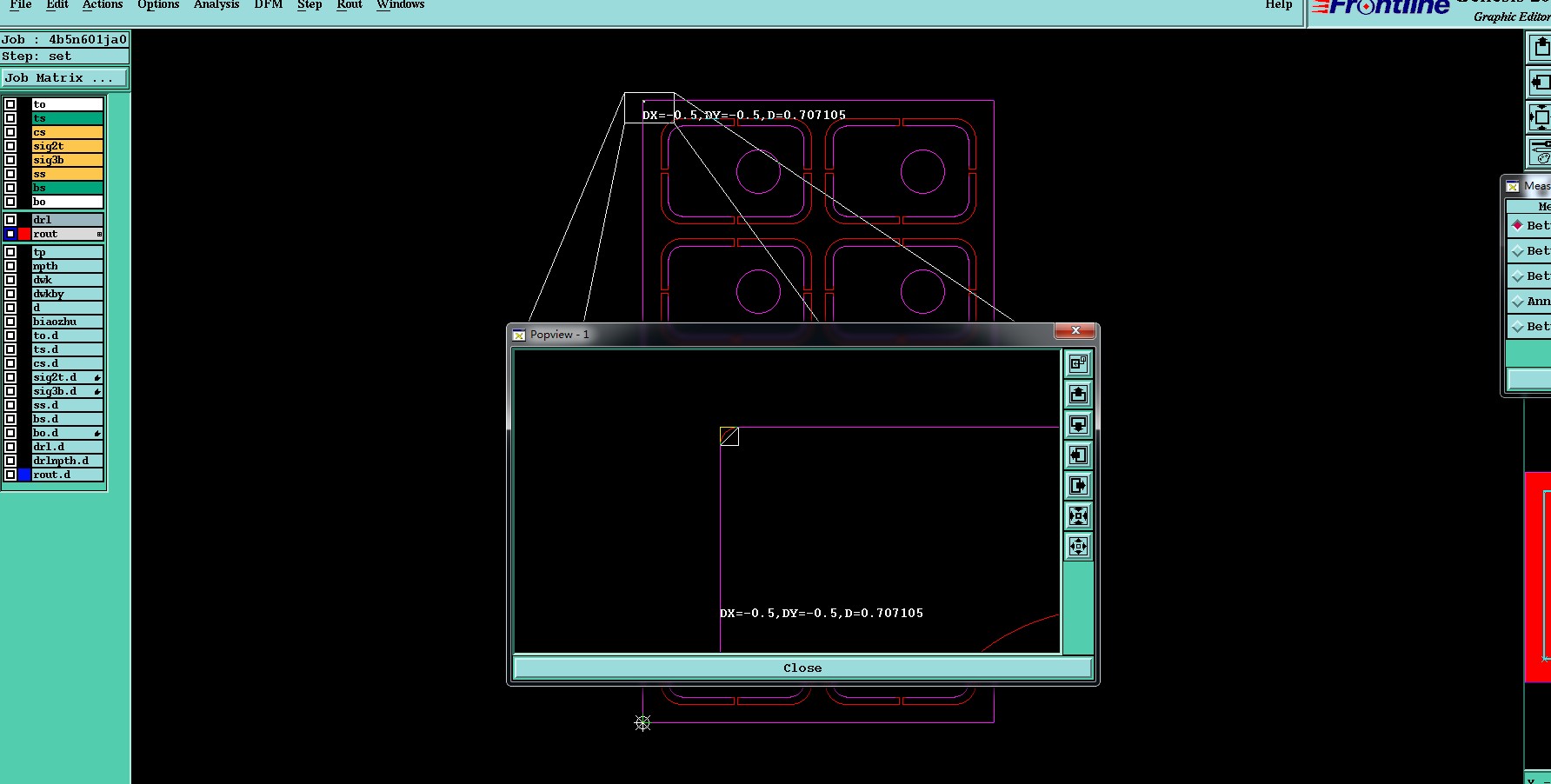Screen dimensions: 1551x784
Task: Open the Rout menu
Action: pos(349,4)
